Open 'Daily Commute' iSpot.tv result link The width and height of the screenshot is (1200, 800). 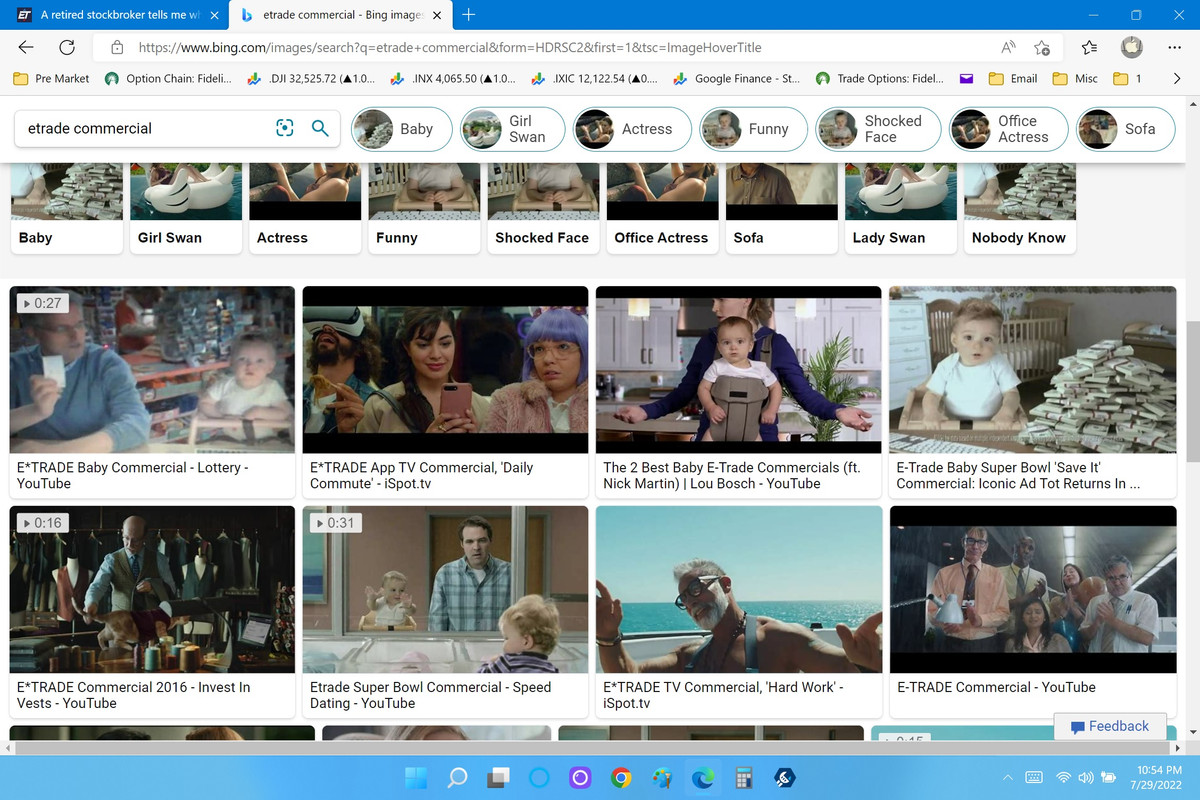click(421, 475)
